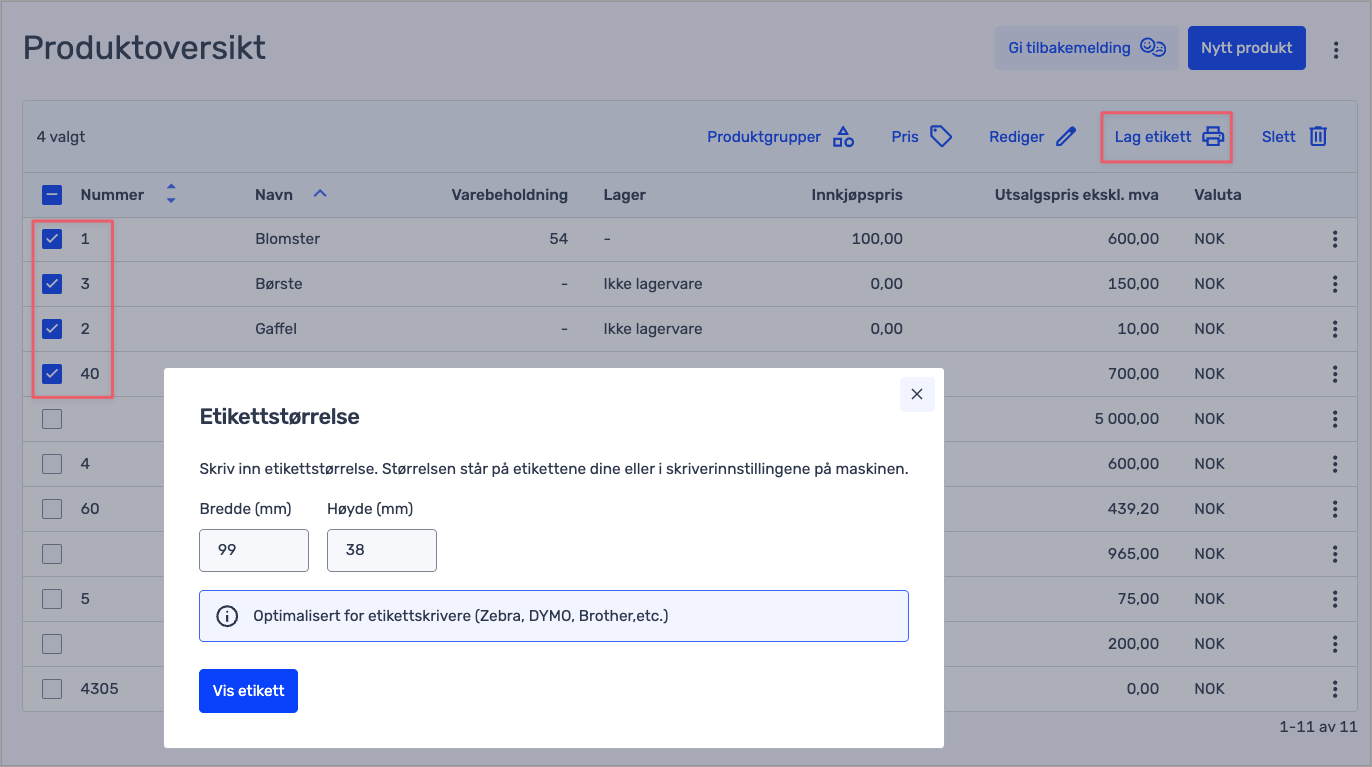1372x767 pixels.
Task: Open the row menu for product 4305
Action: click(1335, 689)
